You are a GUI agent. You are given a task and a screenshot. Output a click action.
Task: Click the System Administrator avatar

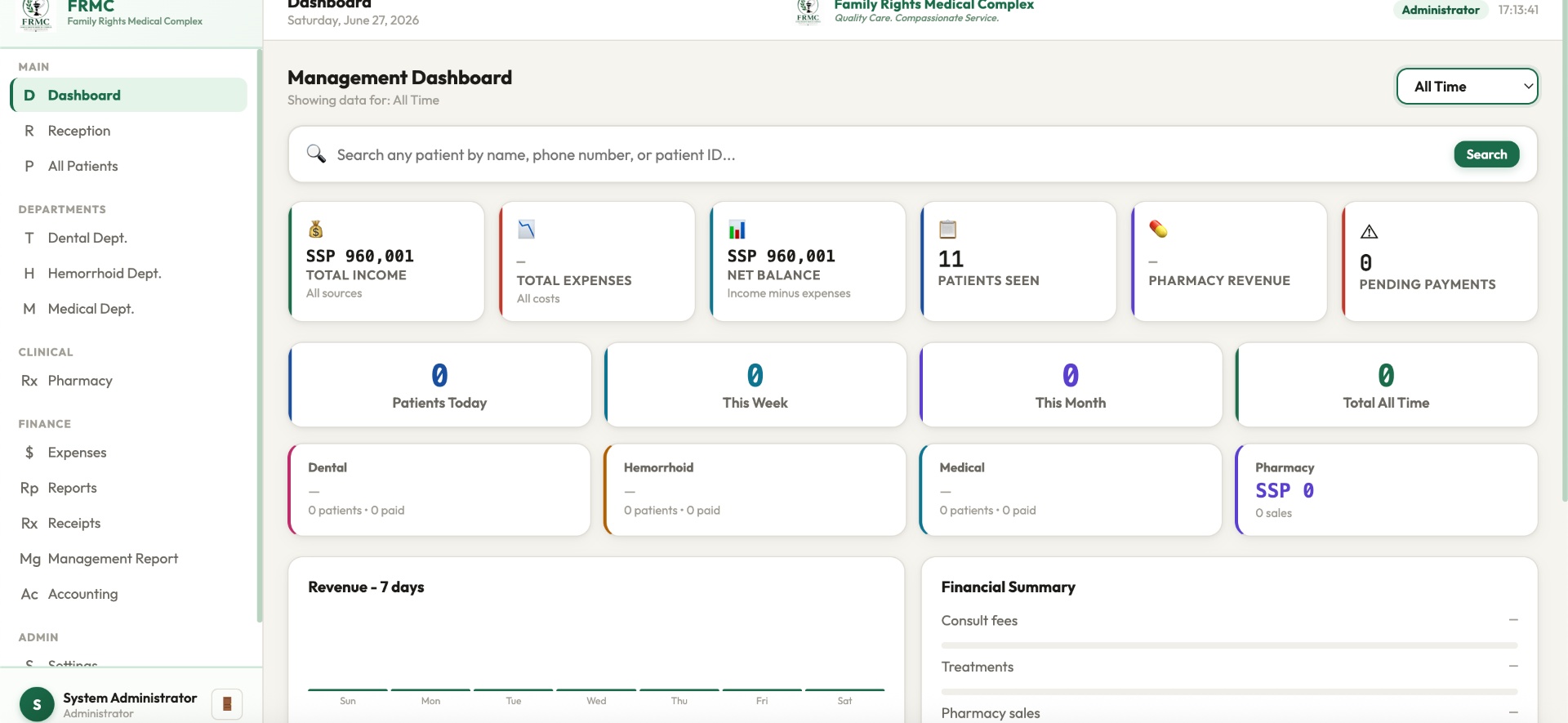37,704
